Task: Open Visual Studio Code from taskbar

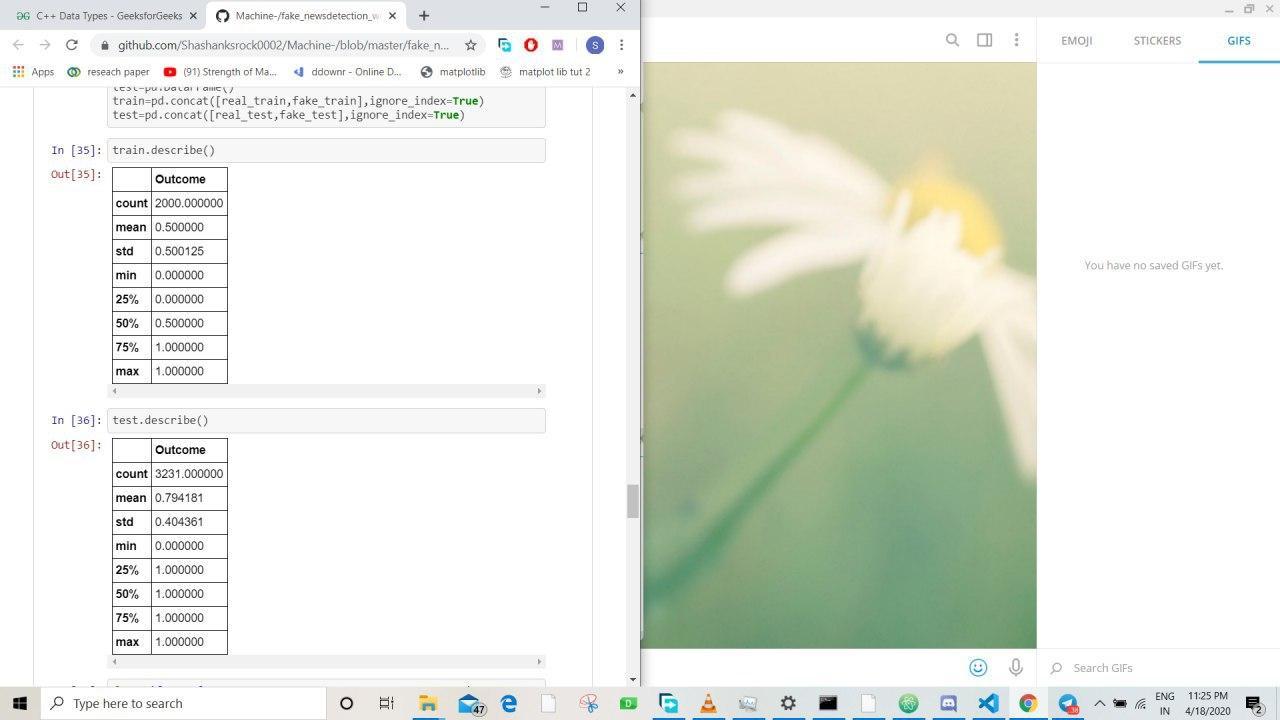Action: 988,703
